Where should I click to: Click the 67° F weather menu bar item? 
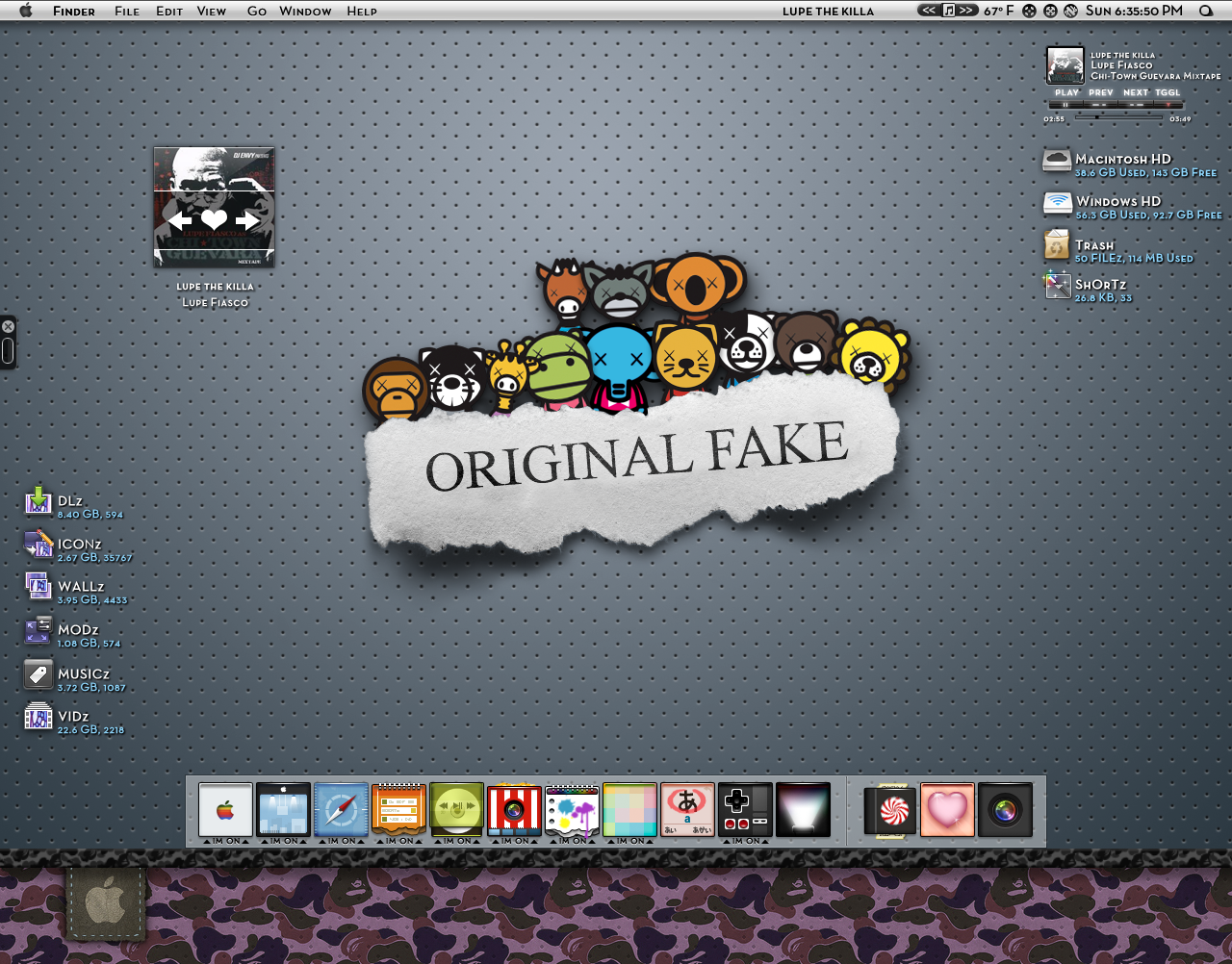(x=998, y=11)
